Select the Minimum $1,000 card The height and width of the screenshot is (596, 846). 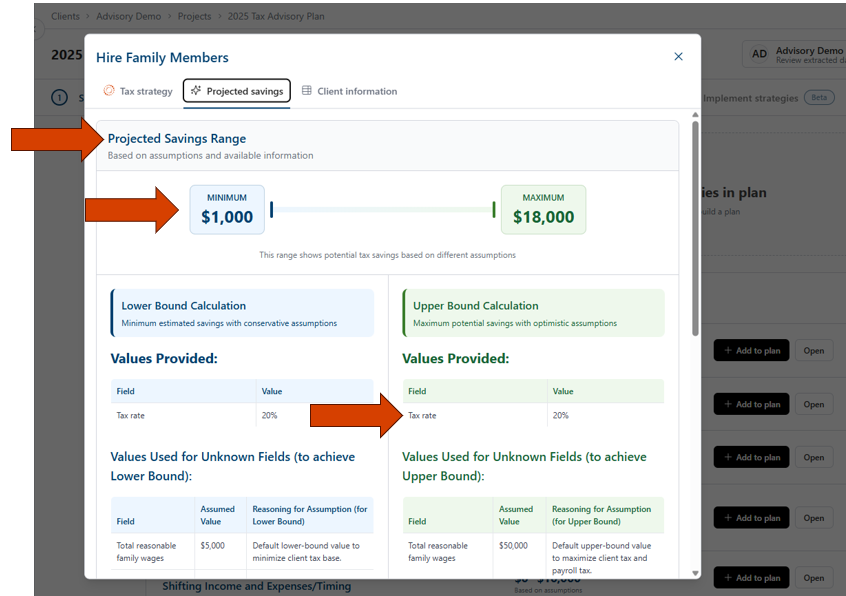[227, 209]
